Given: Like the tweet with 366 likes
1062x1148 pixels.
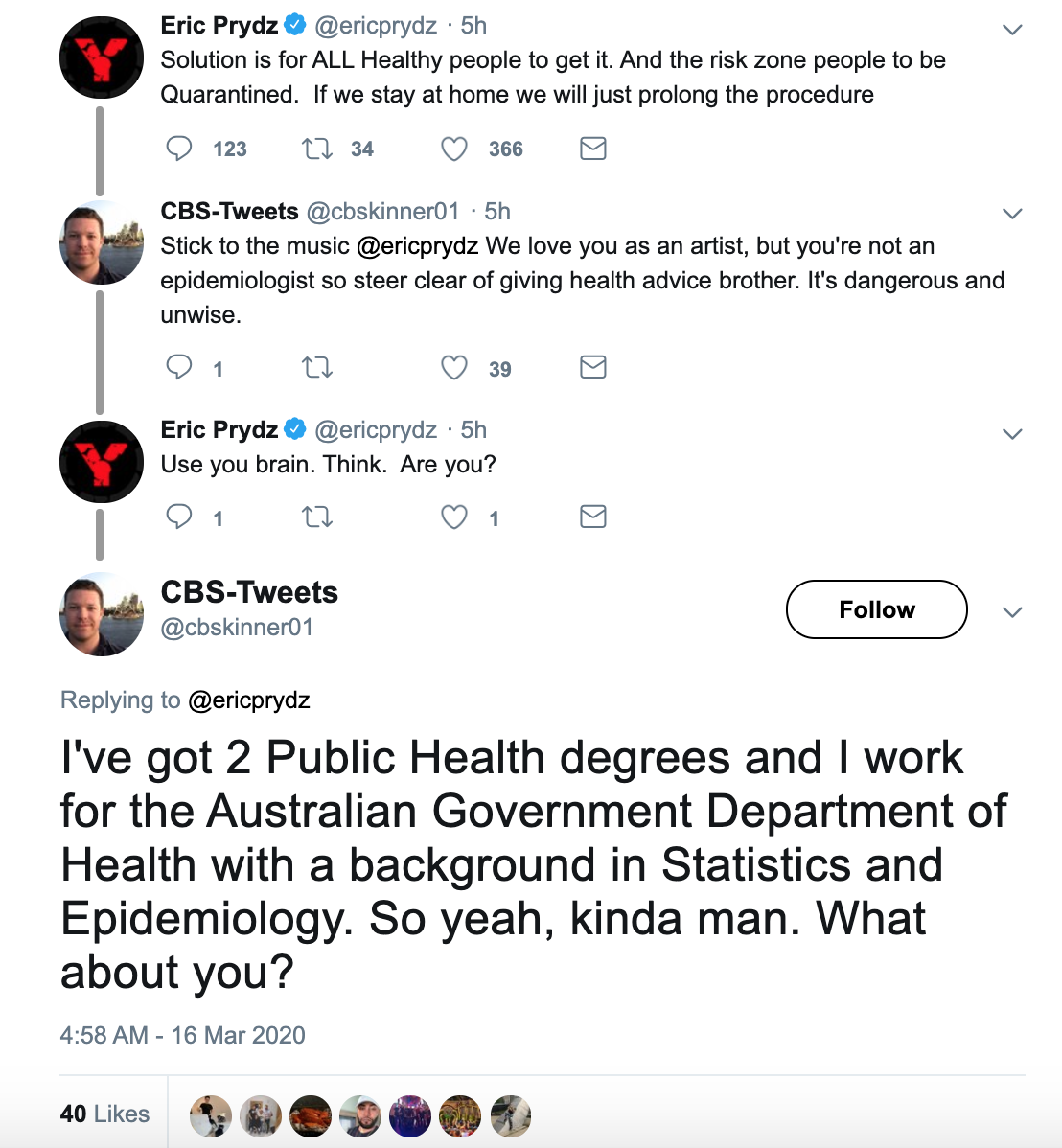Looking at the screenshot, I should (x=454, y=149).
